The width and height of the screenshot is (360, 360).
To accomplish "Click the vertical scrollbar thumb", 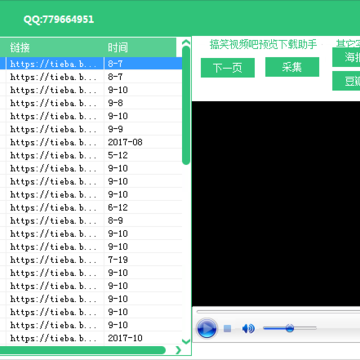I will click(186, 105).
